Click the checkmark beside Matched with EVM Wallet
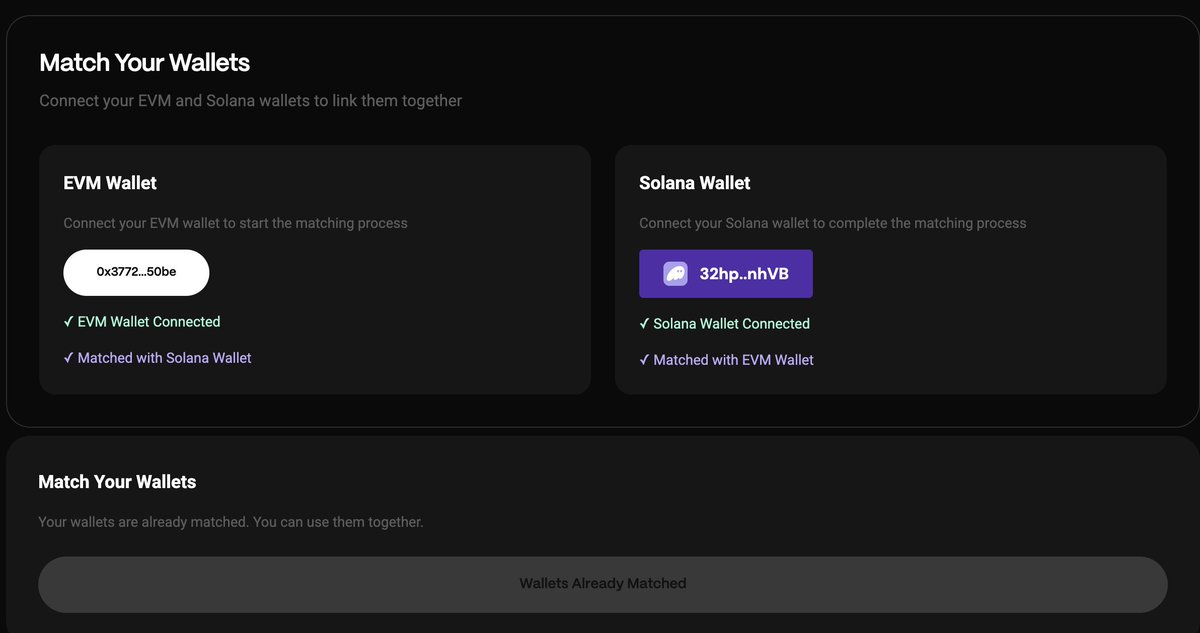This screenshot has width=1200, height=633. tap(644, 359)
